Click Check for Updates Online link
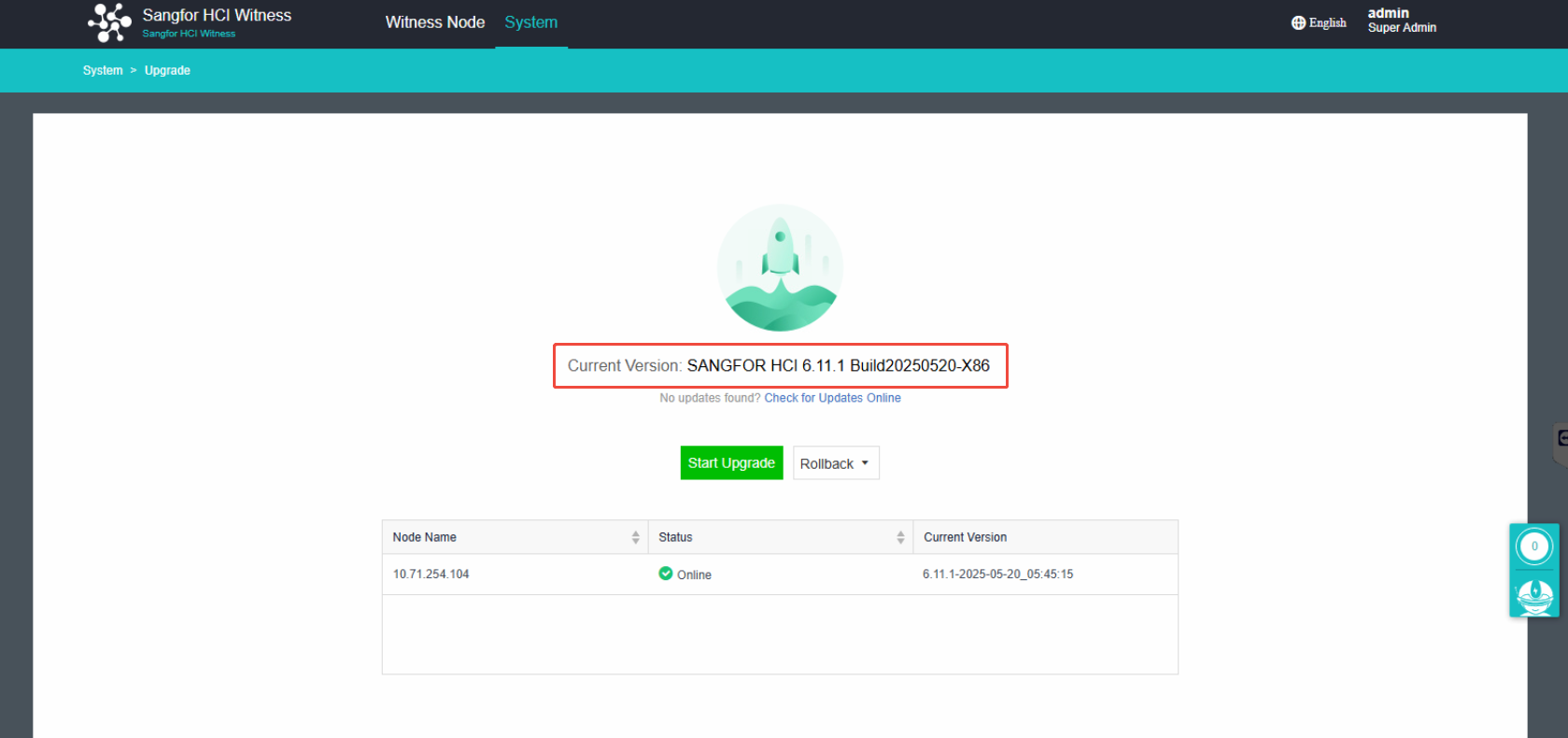This screenshot has width=1568, height=738. point(832,398)
